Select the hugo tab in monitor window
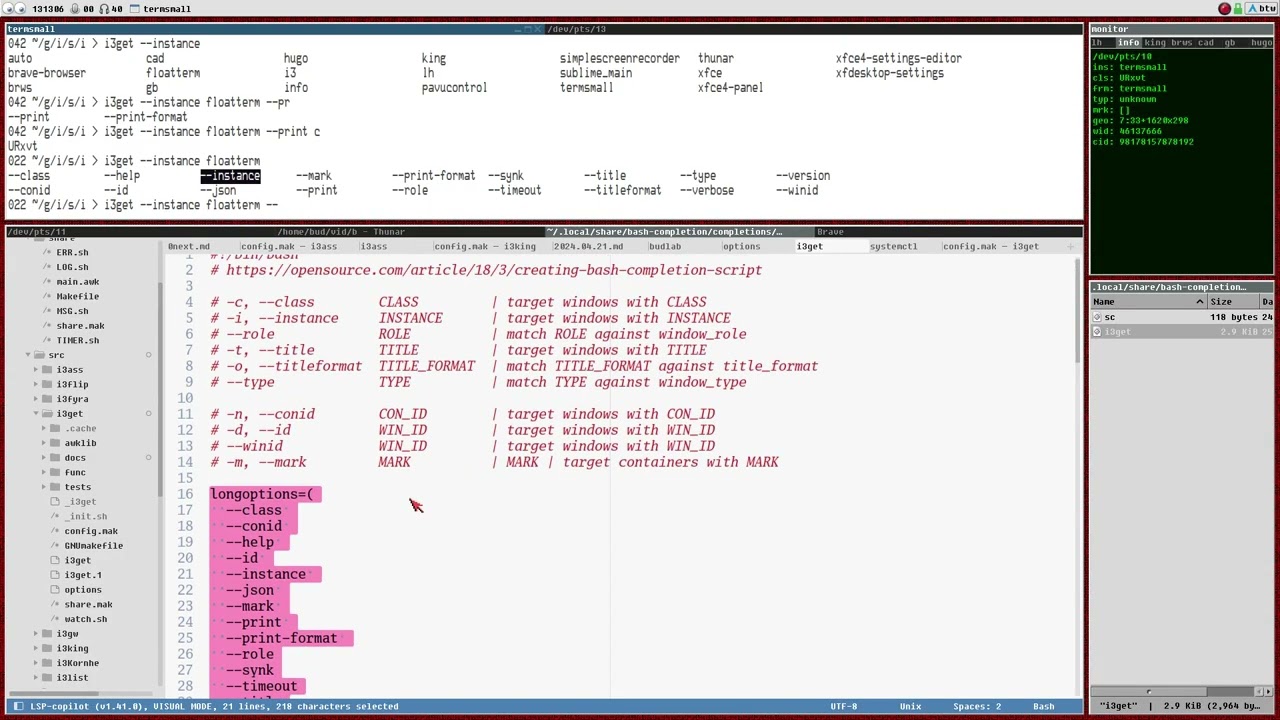The height and width of the screenshot is (720, 1280). tap(1261, 43)
